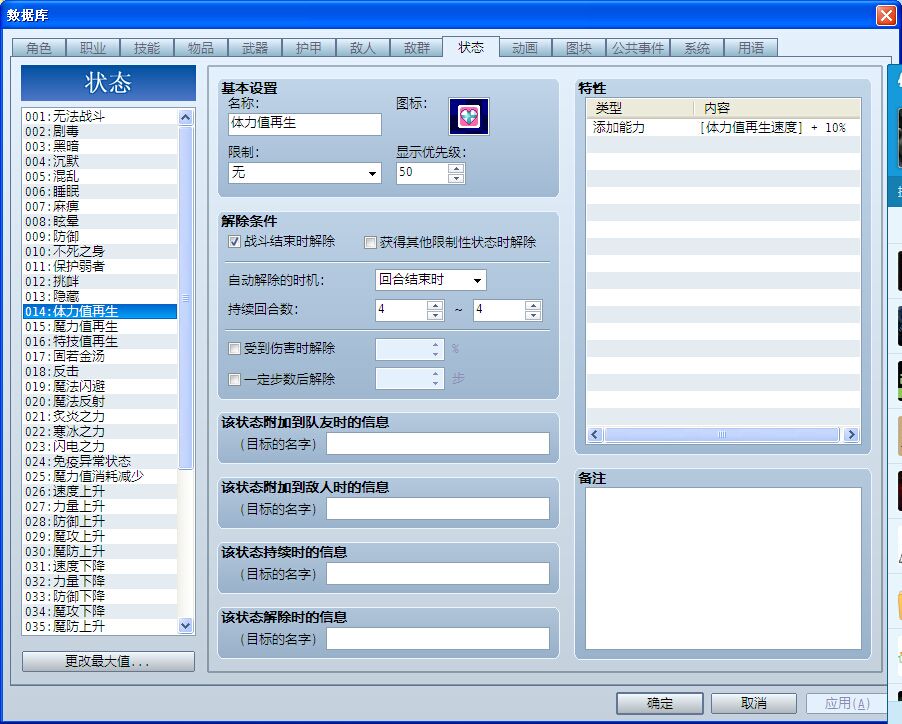This screenshot has width=902, height=724.
Task: Enable 一定步数后解除 checkbox
Action: (x=234, y=380)
